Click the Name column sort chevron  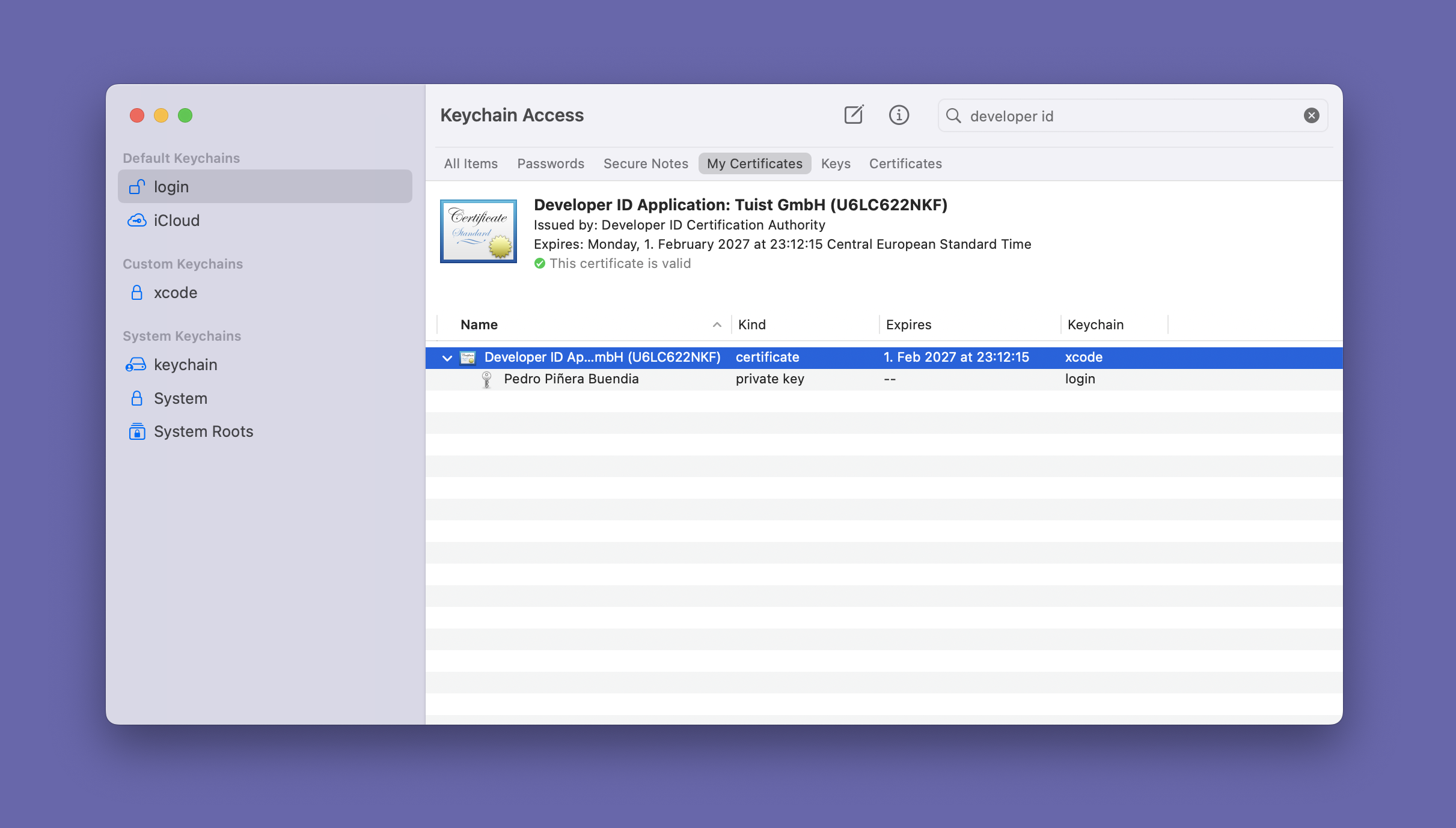click(x=717, y=324)
